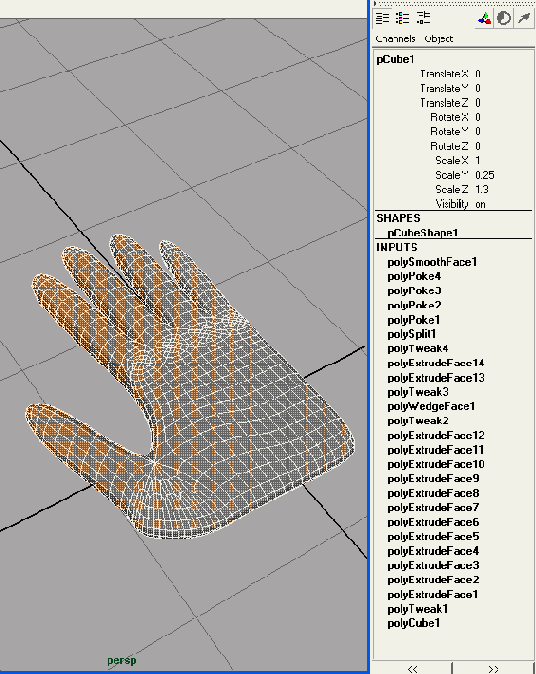Select the second channel box layout icon
Image resolution: width=536 pixels, height=674 pixels.
pyautogui.click(x=402, y=18)
